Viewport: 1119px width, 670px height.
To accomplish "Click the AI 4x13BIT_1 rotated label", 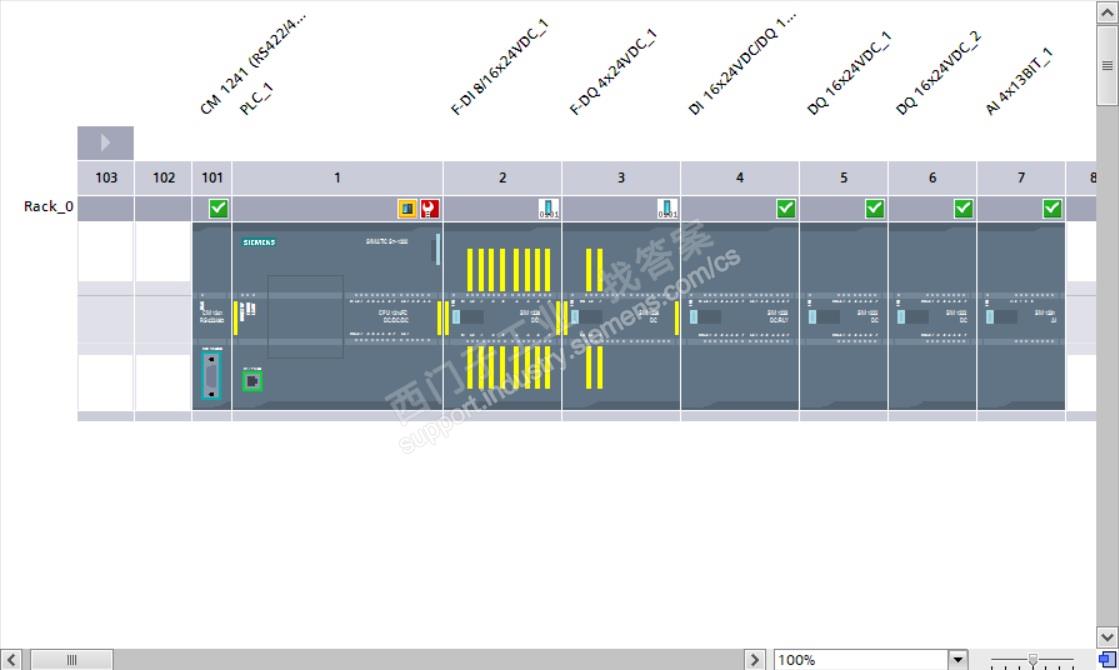I will click(x=1019, y=81).
